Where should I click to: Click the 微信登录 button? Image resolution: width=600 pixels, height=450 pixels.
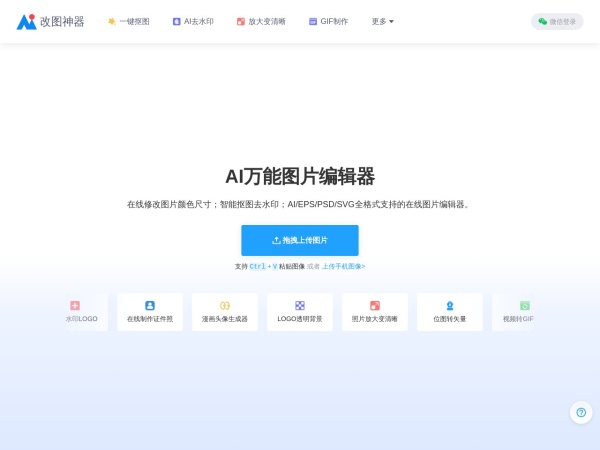pos(557,21)
